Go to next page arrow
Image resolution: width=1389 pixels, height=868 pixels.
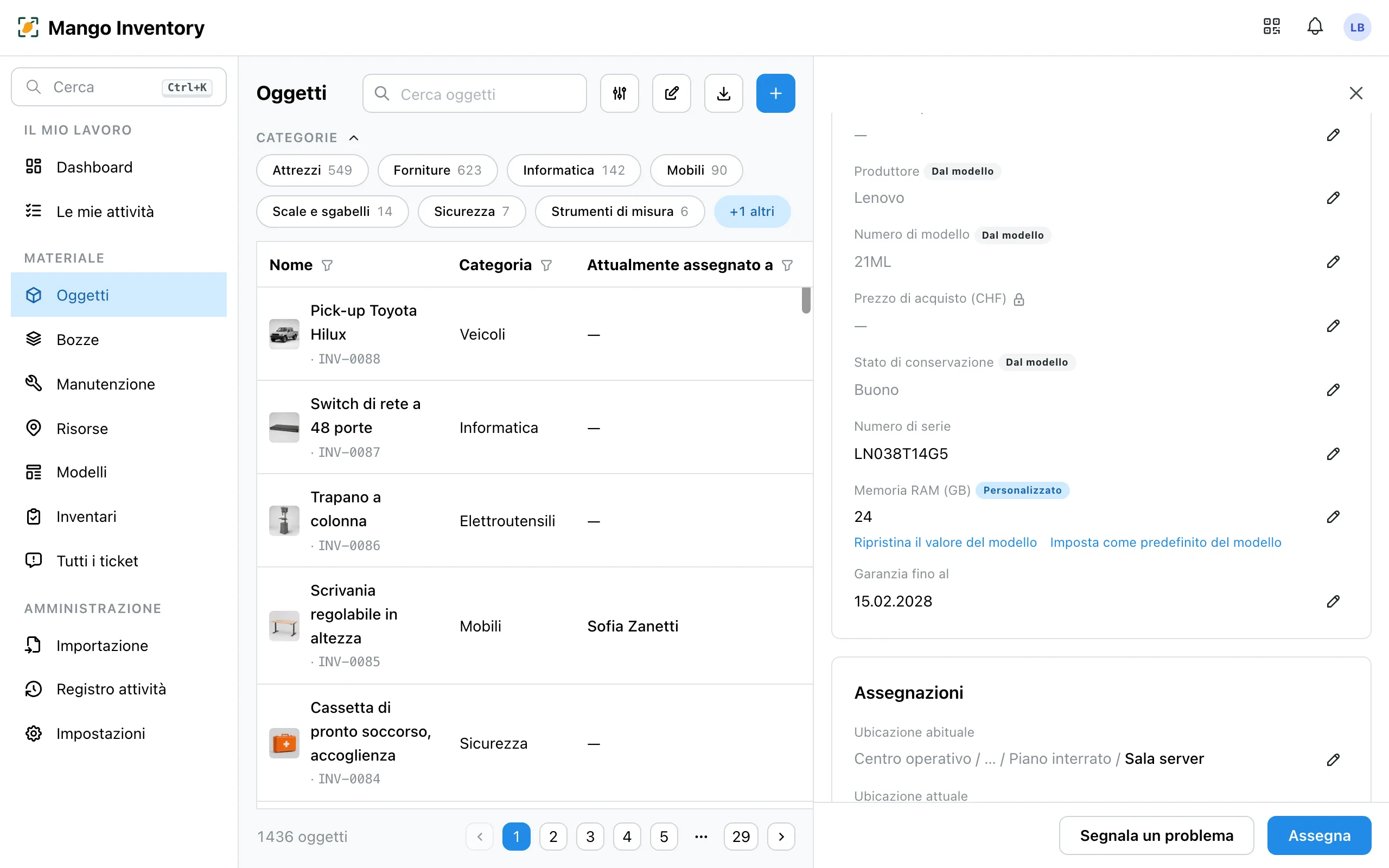coord(781,837)
